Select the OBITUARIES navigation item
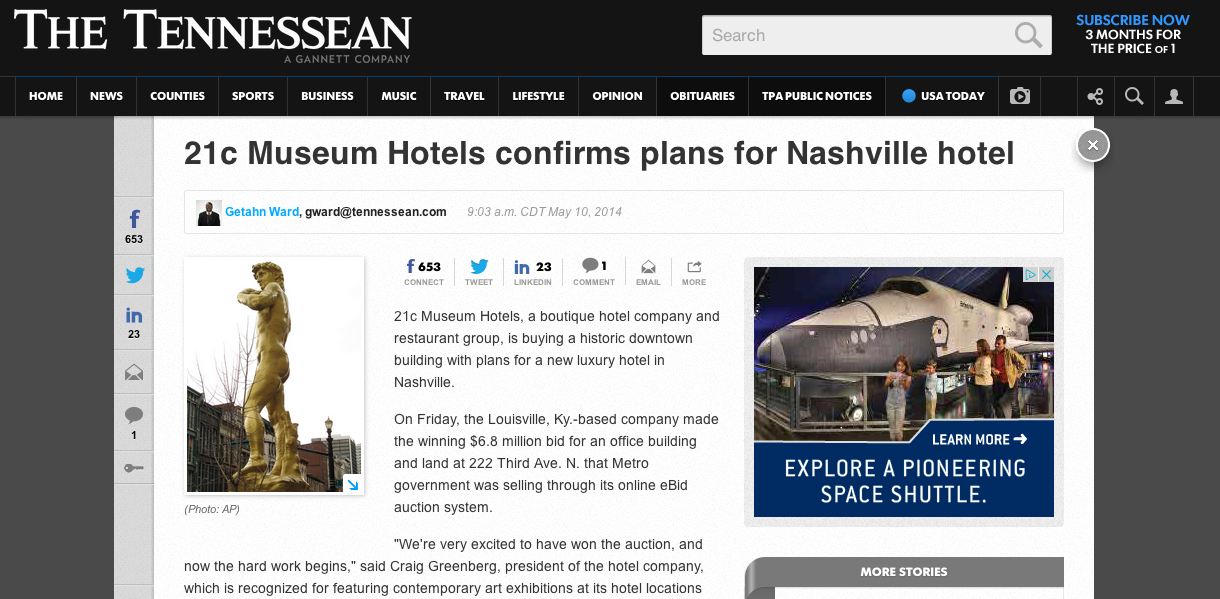Viewport: 1220px width, 599px height. click(702, 96)
